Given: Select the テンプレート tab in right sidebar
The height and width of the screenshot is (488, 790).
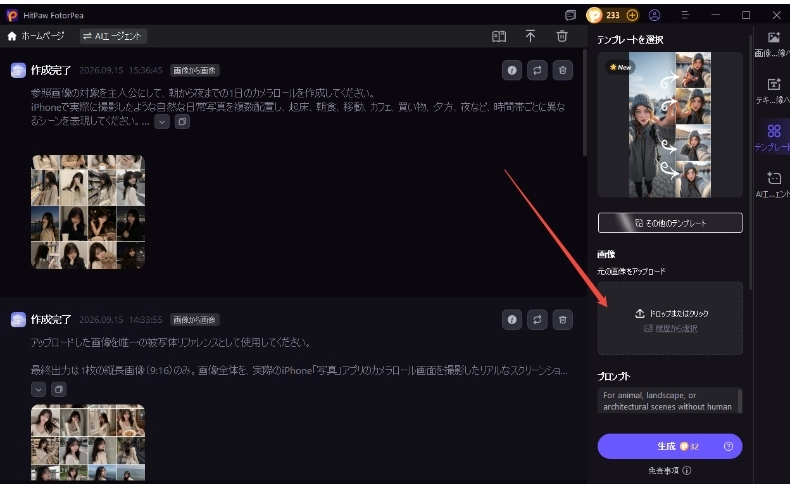Looking at the screenshot, I should pyautogui.click(x=773, y=137).
